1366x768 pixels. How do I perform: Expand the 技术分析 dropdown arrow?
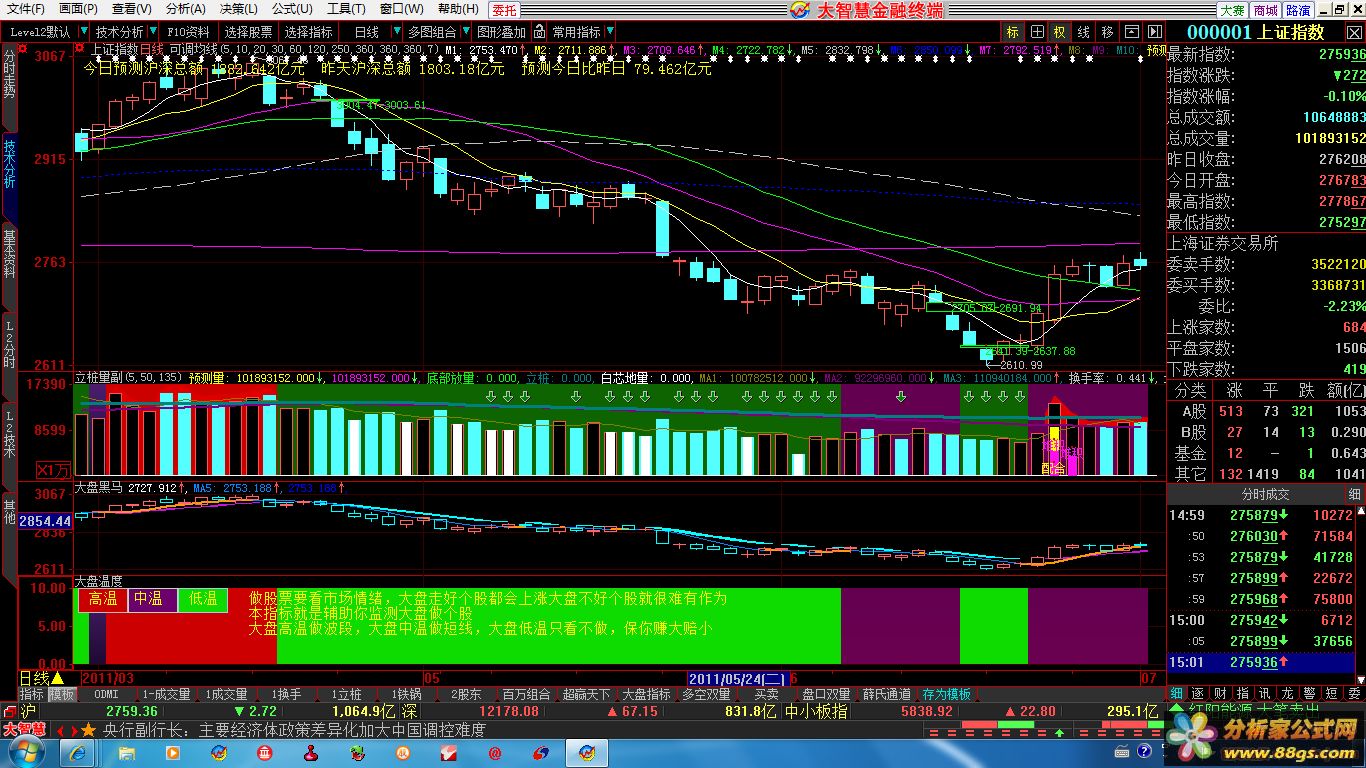point(151,32)
